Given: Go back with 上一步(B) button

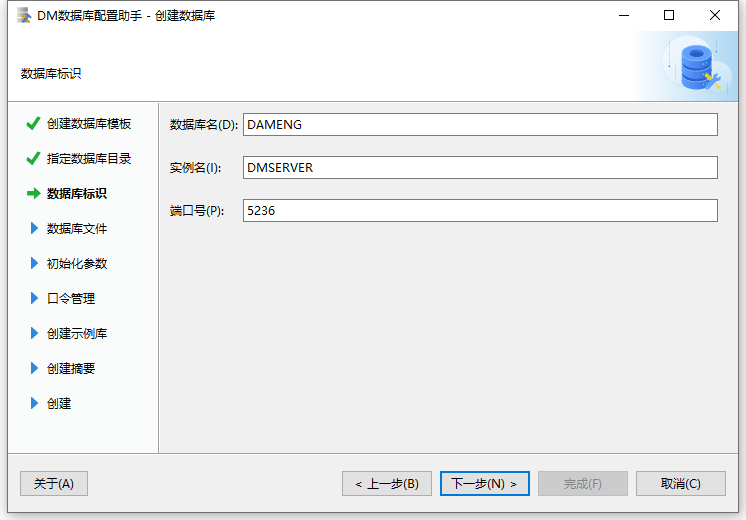Looking at the screenshot, I should pos(387,483).
